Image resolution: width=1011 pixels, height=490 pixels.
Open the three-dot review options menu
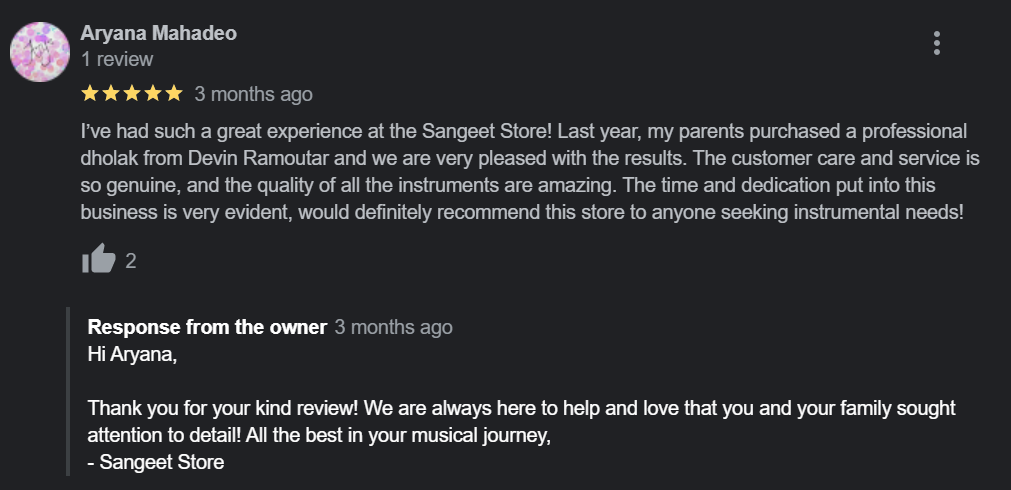click(x=937, y=43)
